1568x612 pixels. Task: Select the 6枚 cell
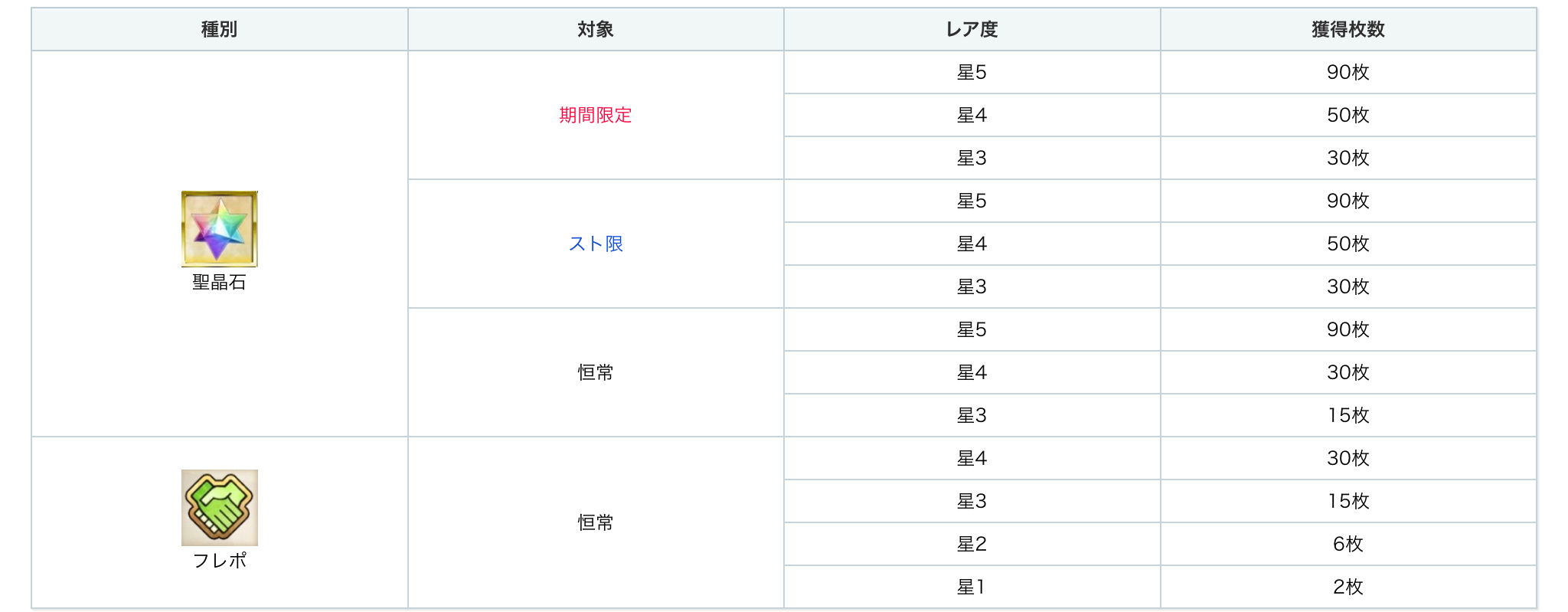tap(1347, 544)
